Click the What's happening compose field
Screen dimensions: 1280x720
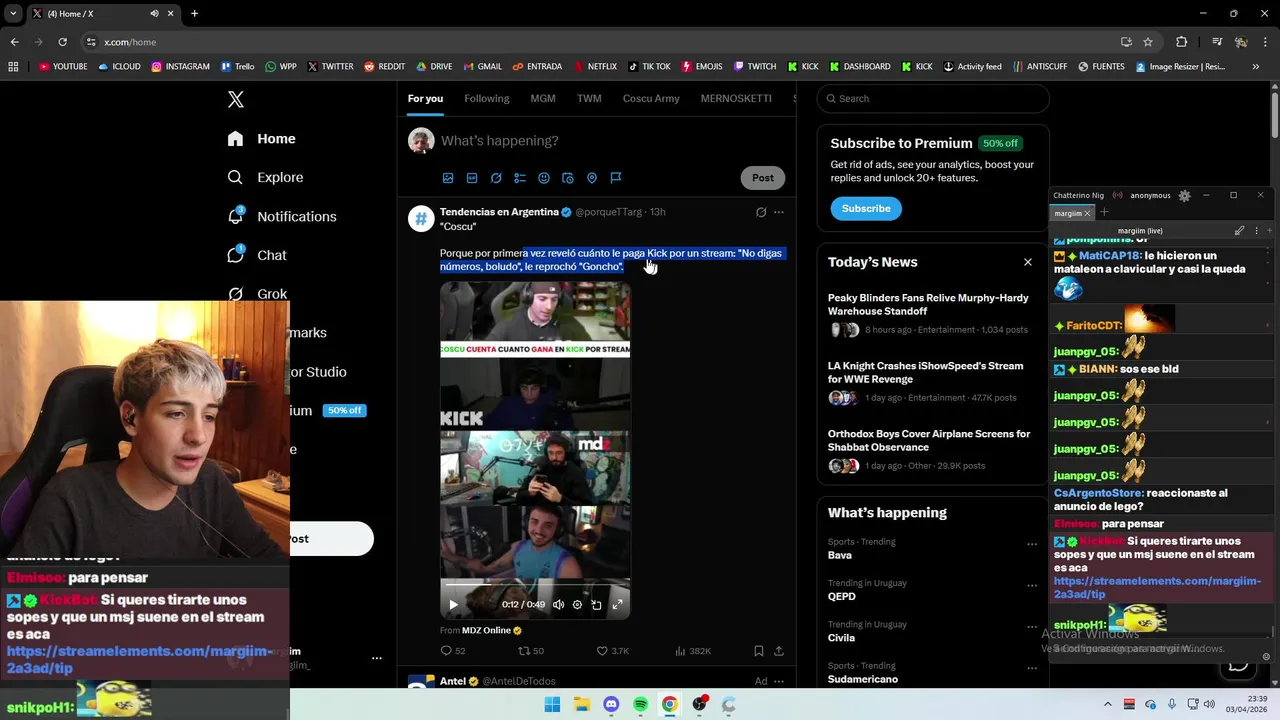610,141
